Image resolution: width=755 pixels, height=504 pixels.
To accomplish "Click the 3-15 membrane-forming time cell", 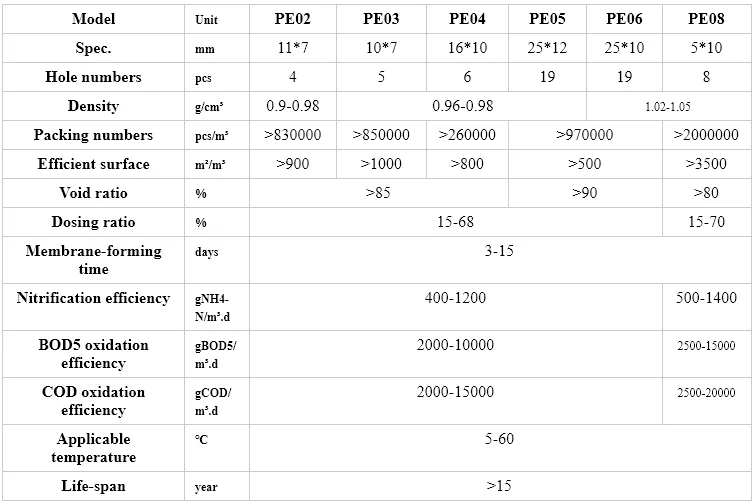I will click(x=499, y=251).
